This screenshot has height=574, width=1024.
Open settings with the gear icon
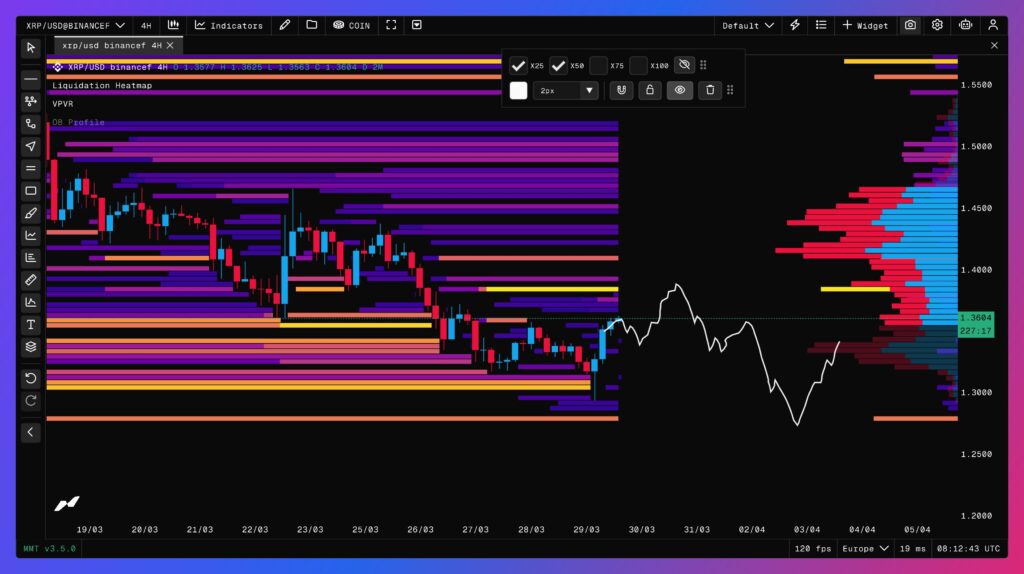pyautogui.click(x=937, y=25)
